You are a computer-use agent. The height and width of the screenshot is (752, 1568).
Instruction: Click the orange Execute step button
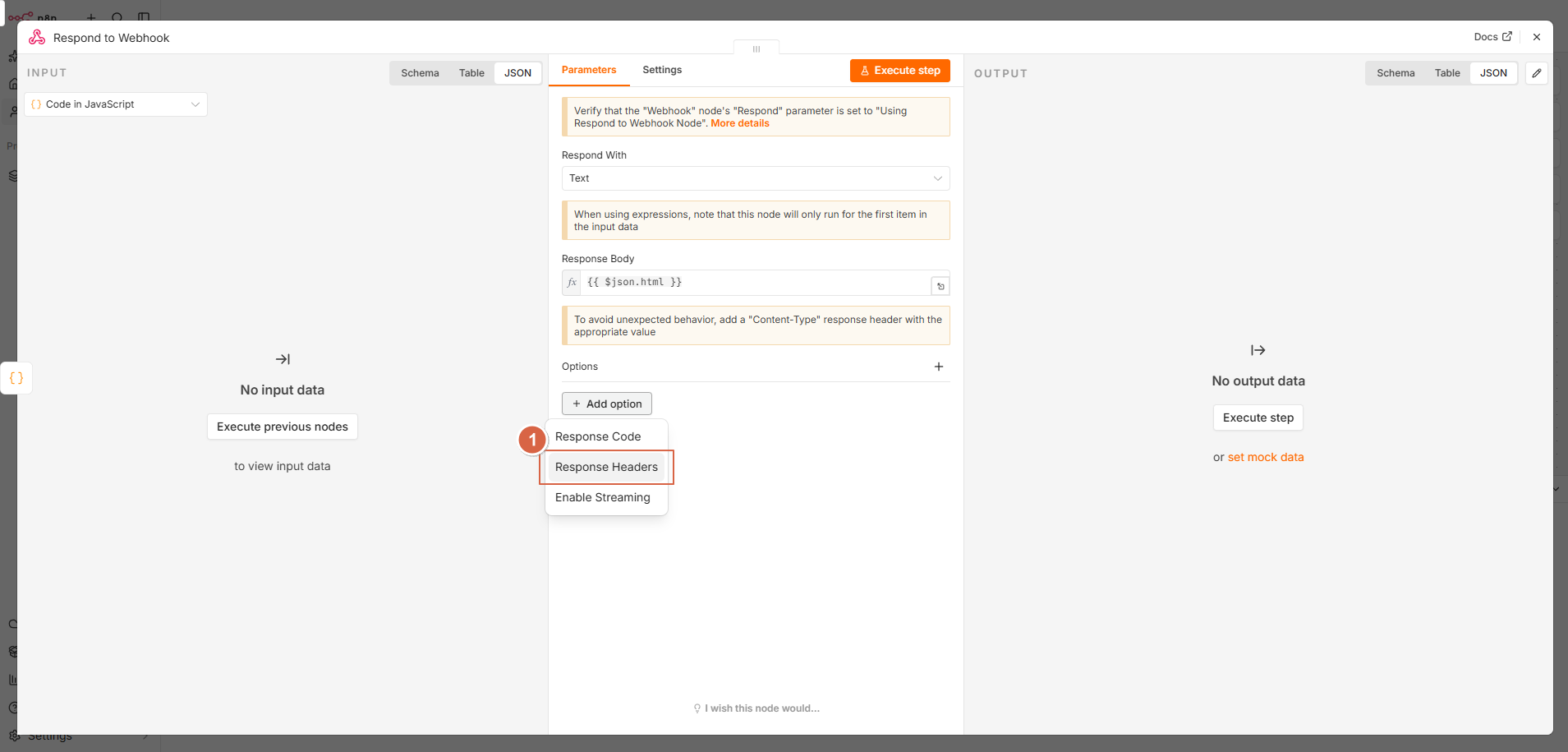pos(900,71)
